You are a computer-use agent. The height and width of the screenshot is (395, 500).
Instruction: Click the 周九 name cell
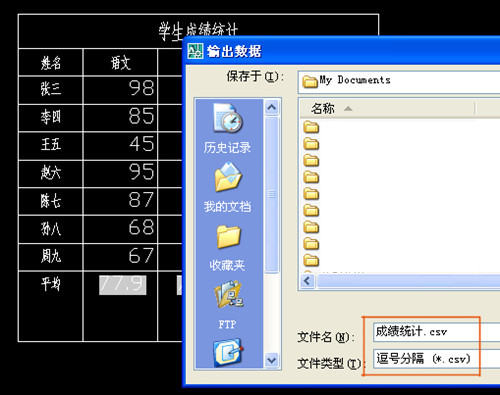pyautogui.click(x=51, y=257)
